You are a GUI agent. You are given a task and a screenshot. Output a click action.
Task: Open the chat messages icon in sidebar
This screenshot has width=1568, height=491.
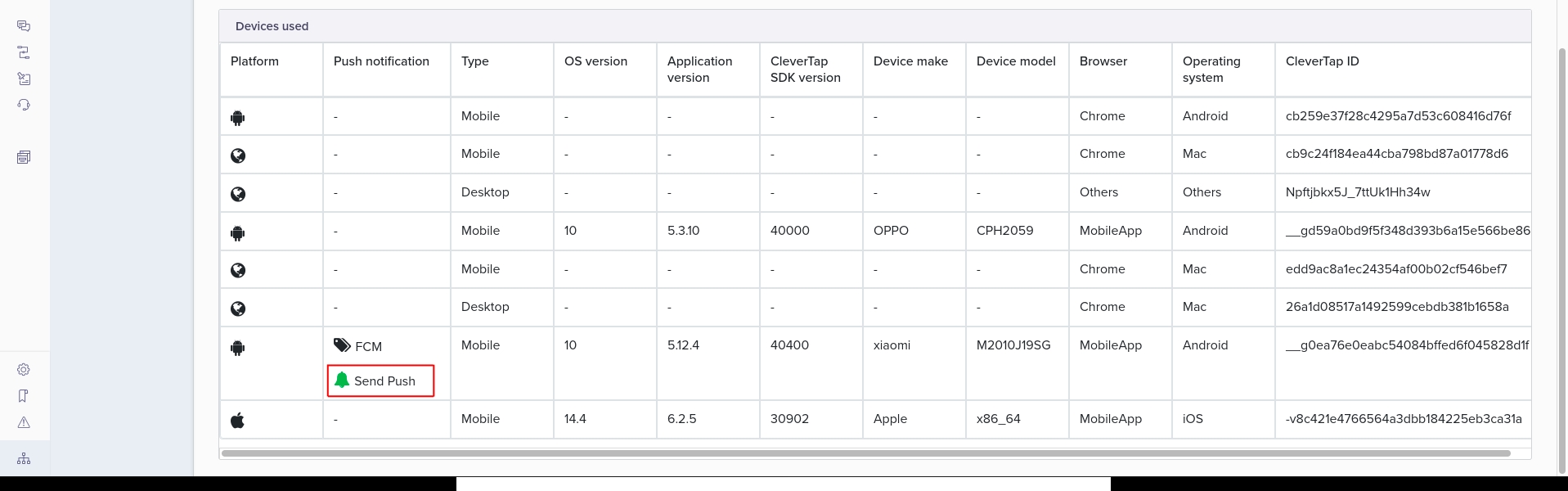coord(24,26)
